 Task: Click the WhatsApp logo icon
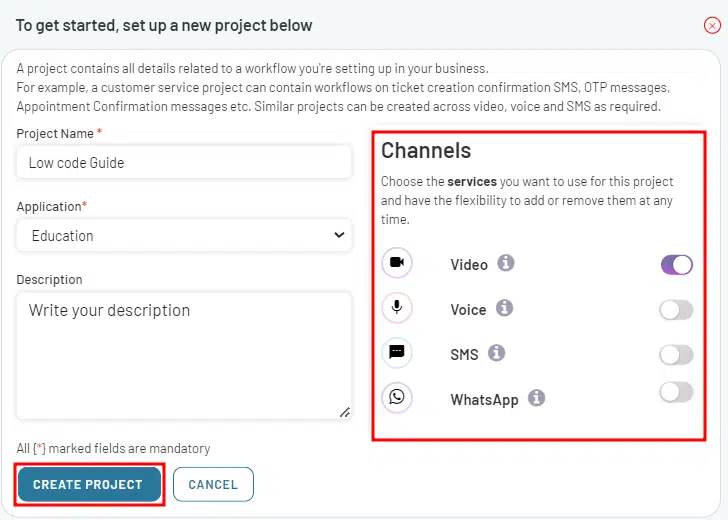point(396,397)
